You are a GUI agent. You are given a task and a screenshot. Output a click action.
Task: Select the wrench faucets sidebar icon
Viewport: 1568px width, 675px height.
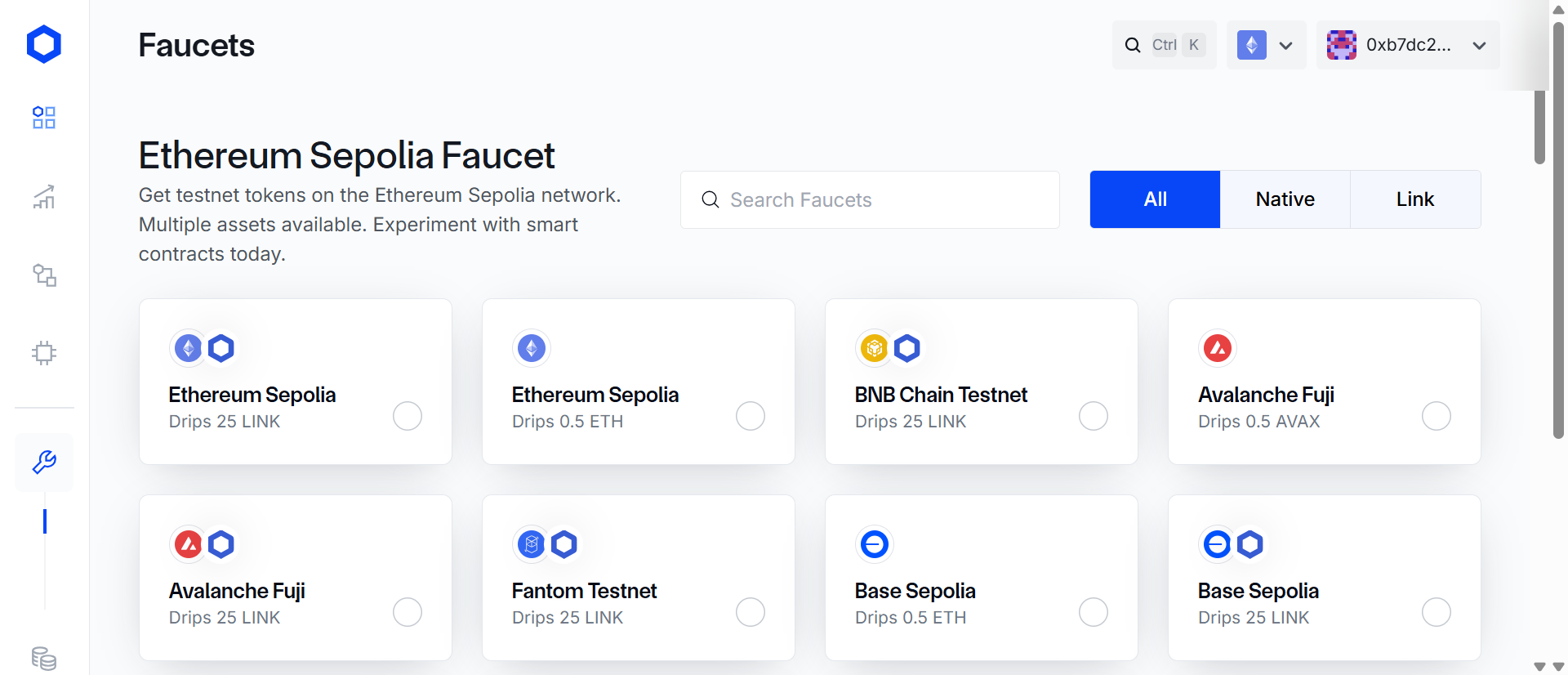point(44,463)
